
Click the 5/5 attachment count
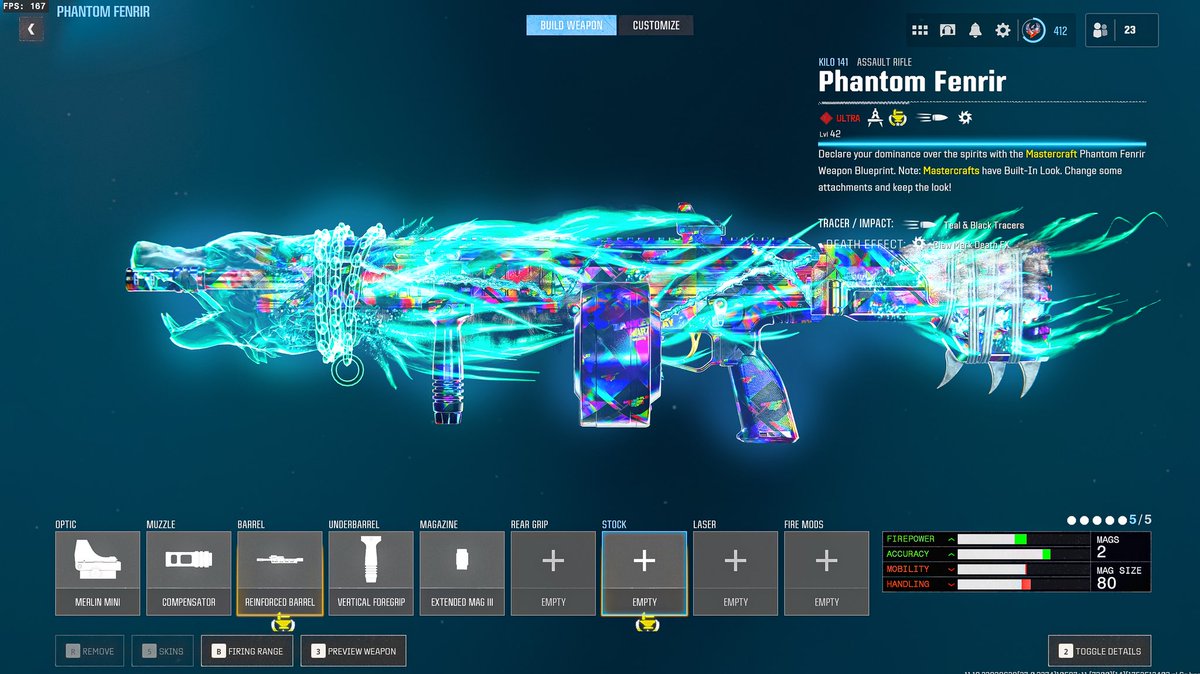pyautogui.click(x=1140, y=520)
